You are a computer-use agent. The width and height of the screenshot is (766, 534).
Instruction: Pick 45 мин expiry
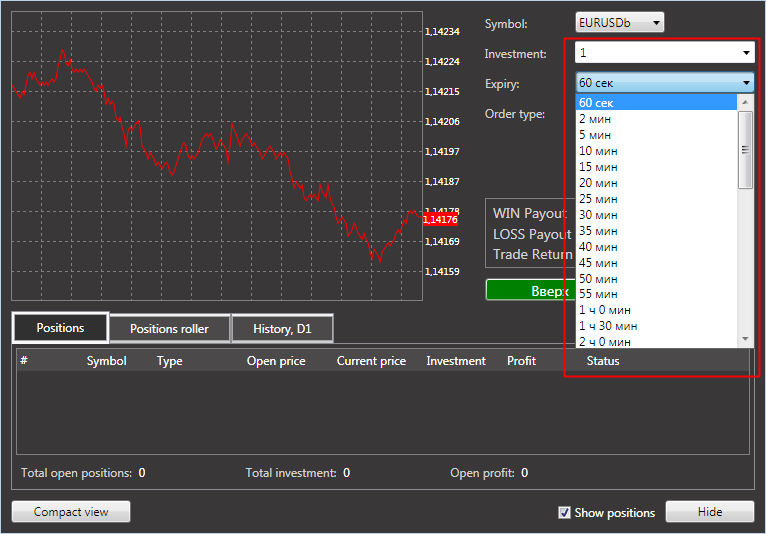pyautogui.click(x=656, y=263)
